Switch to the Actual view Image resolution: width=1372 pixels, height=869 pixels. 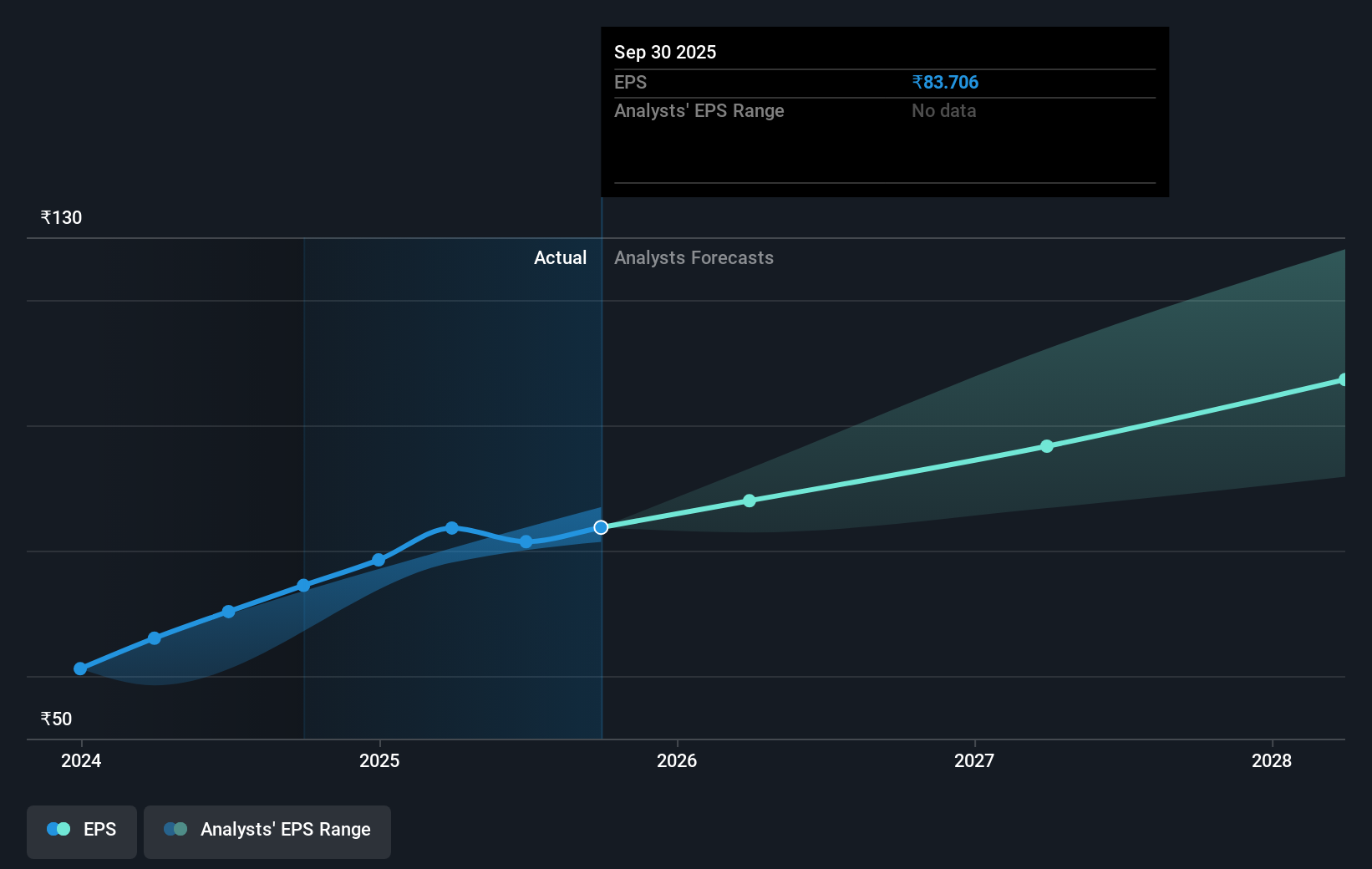(x=560, y=257)
